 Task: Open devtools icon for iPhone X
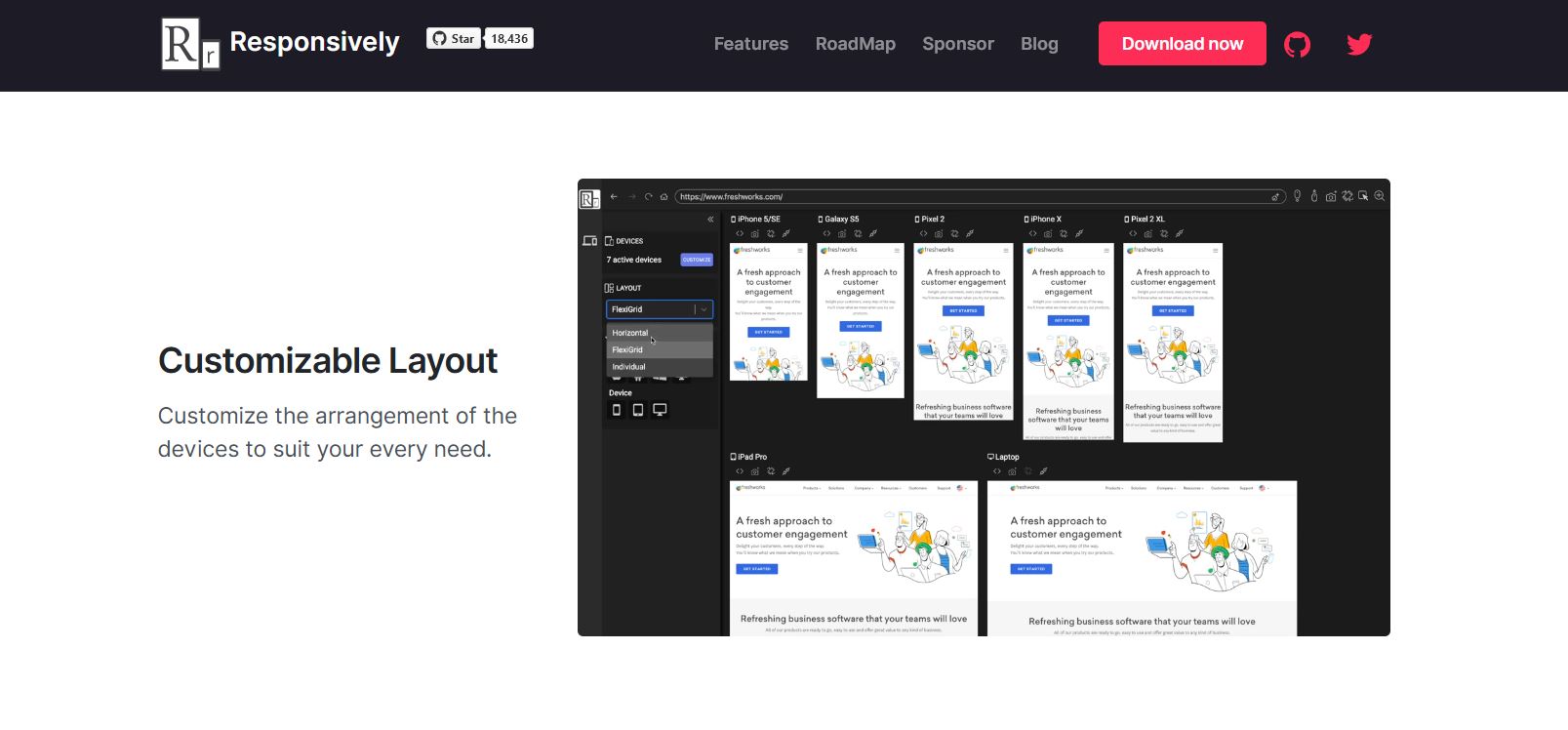(1032, 234)
